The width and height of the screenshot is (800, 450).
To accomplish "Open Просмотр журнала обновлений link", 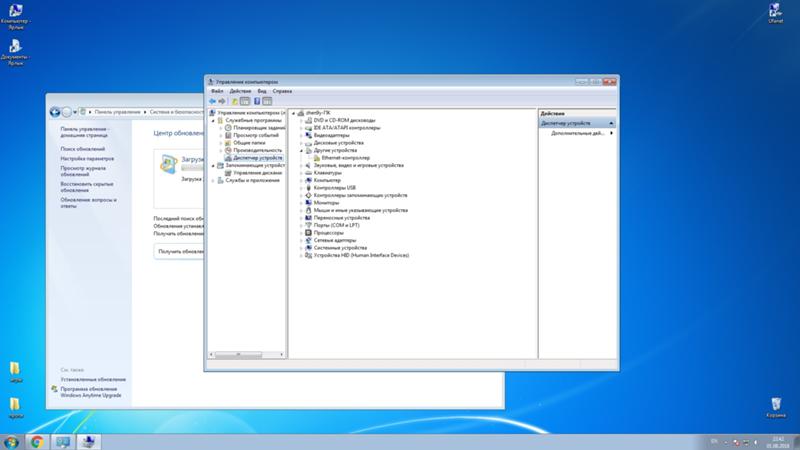I will click(83, 171).
